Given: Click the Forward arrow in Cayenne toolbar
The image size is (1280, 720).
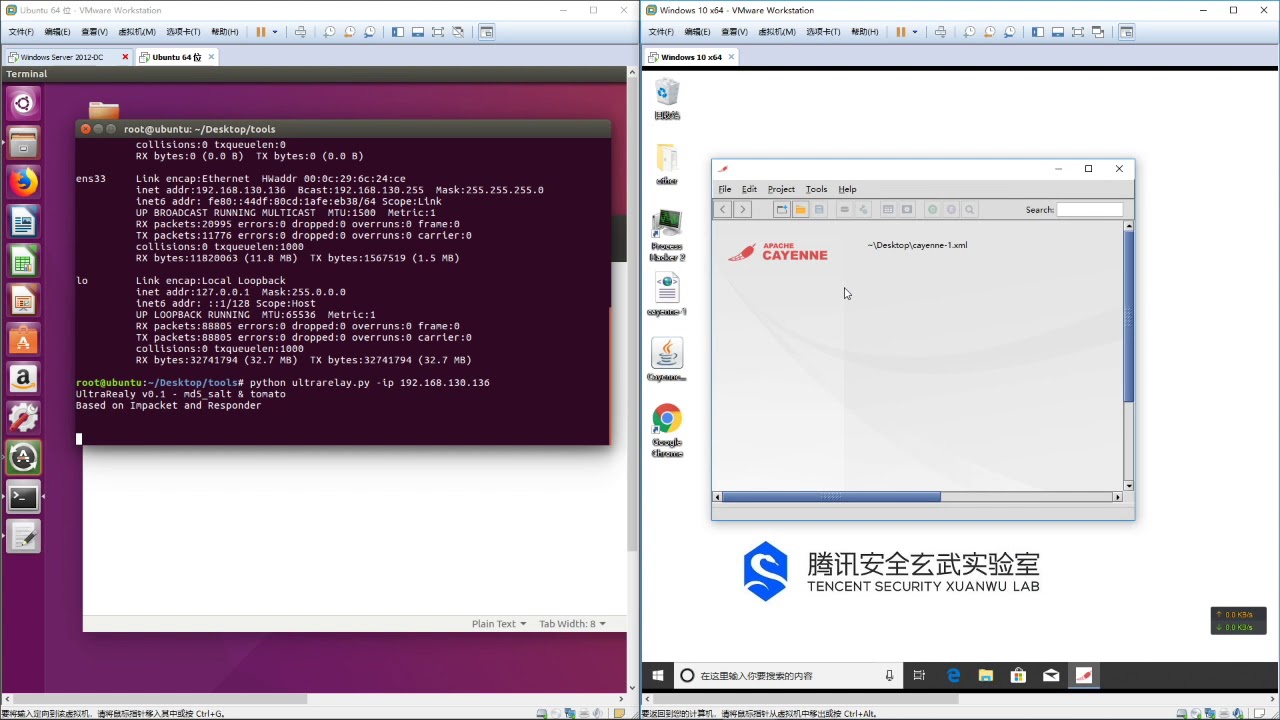Looking at the screenshot, I should tap(742, 209).
